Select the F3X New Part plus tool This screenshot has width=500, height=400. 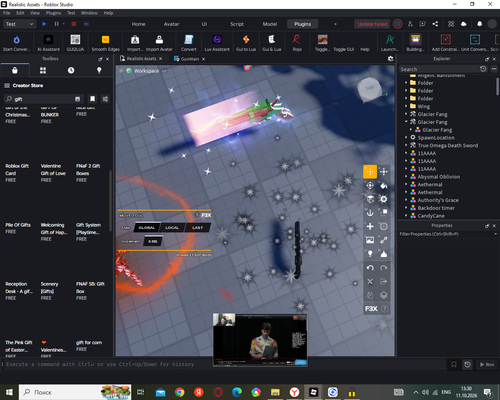coord(370,226)
